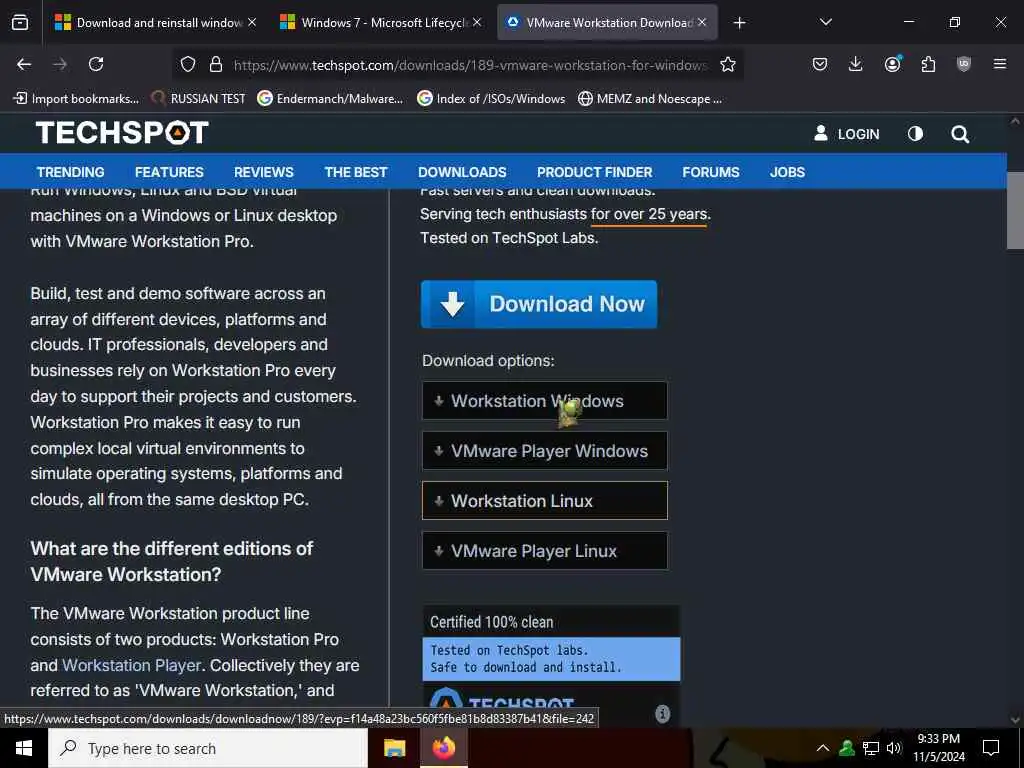Toggle TechSpot dark/light theme icon

point(916,134)
